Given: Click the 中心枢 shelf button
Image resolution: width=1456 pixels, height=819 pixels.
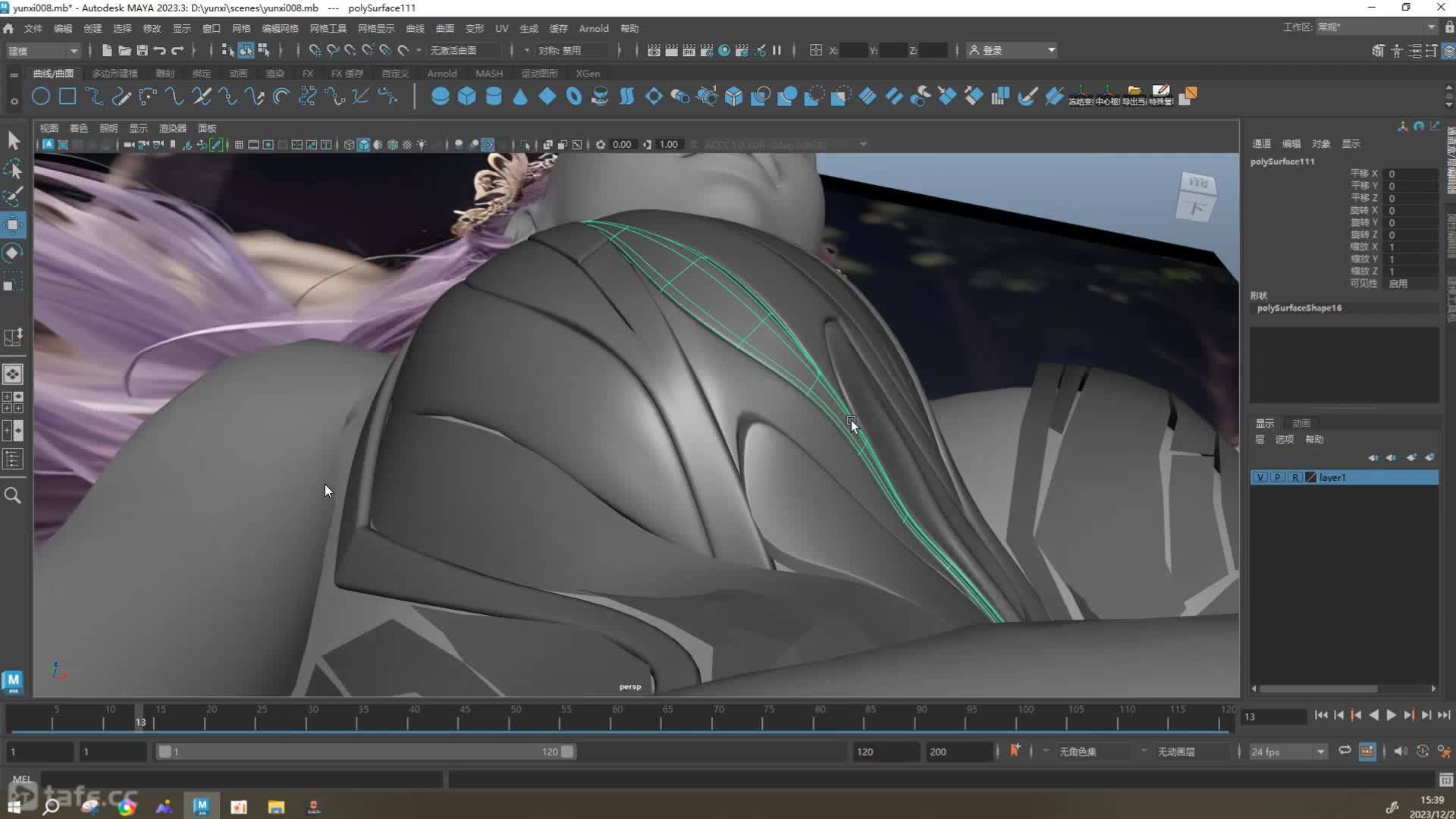Looking at the screenshot, I should click(x=1107, y=96).
